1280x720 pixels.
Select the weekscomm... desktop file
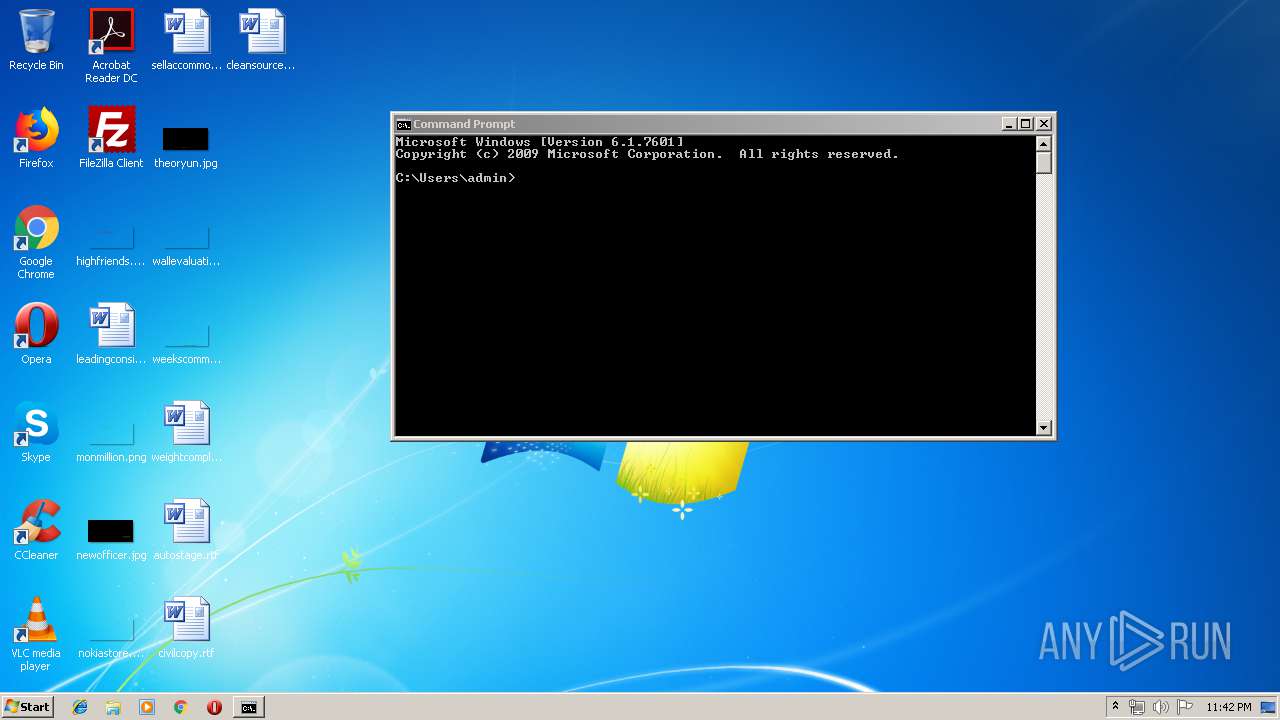click(x=186, y=344)
